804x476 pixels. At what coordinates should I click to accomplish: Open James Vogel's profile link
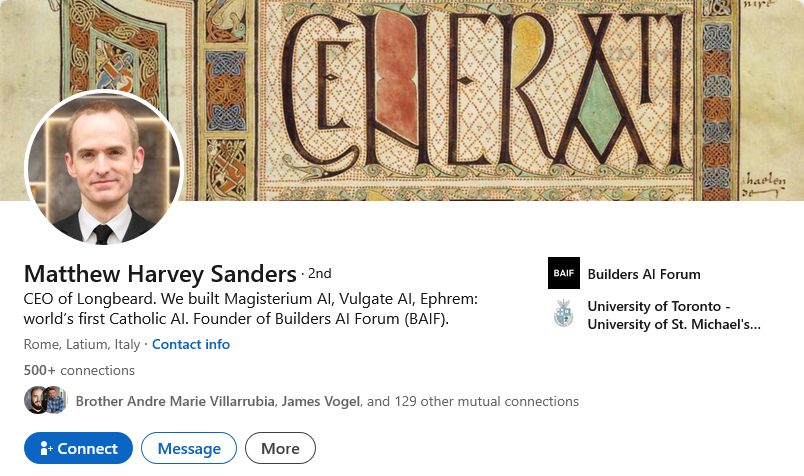[x=320, y=401]
